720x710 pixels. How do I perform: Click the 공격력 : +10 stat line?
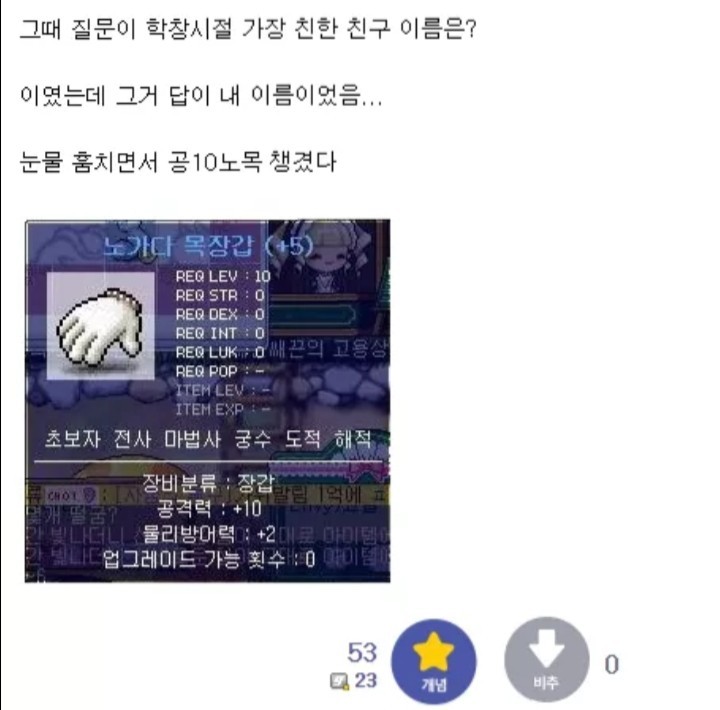[x=209, y=508]
